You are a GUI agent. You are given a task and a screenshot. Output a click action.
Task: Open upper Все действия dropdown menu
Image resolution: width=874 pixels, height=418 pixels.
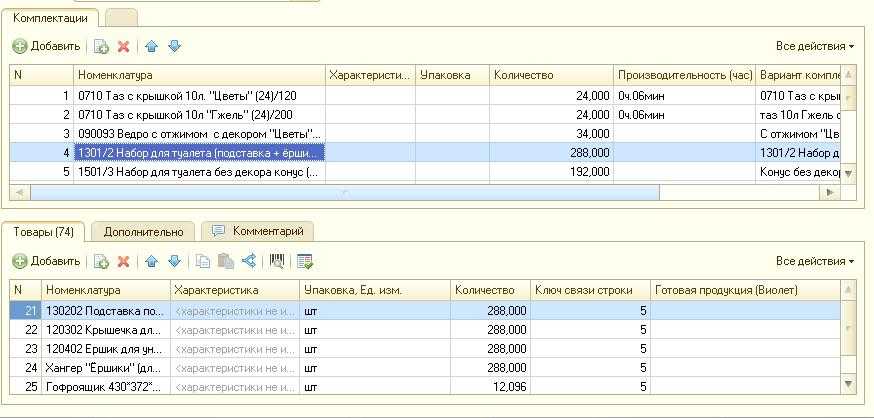pos(815,46)
